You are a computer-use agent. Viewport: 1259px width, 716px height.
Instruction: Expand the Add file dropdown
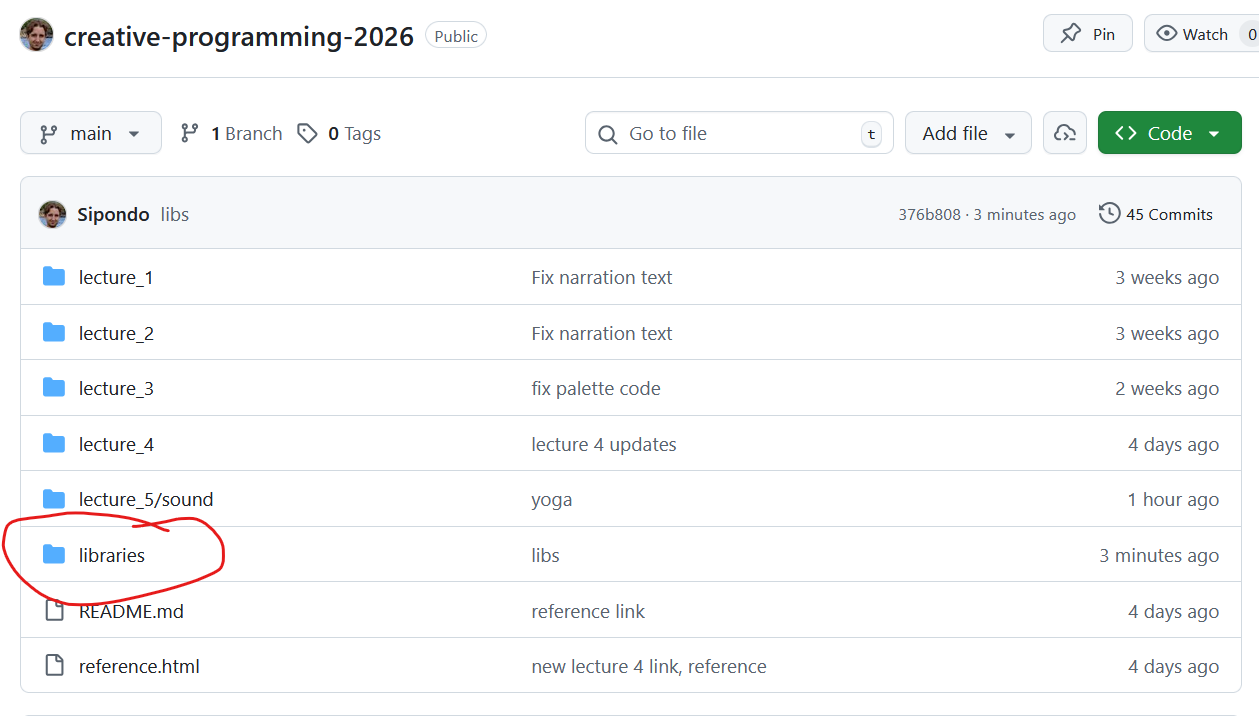(967, 133)
